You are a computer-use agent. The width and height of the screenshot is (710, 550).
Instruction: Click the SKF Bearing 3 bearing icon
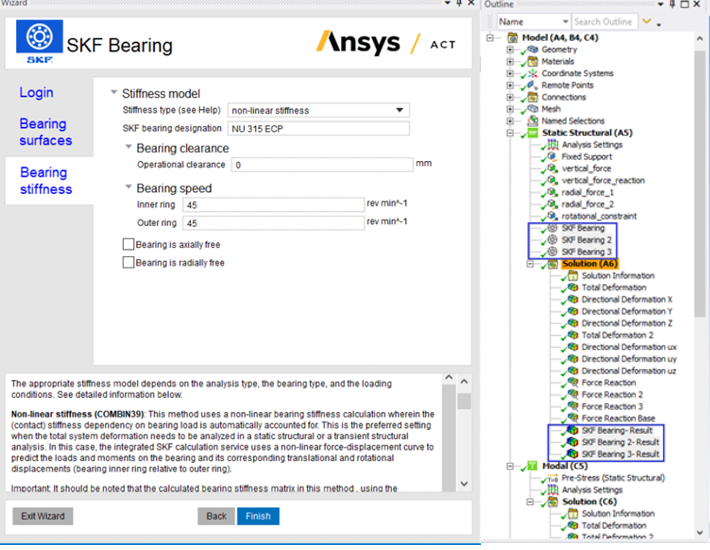click(552, 252)
